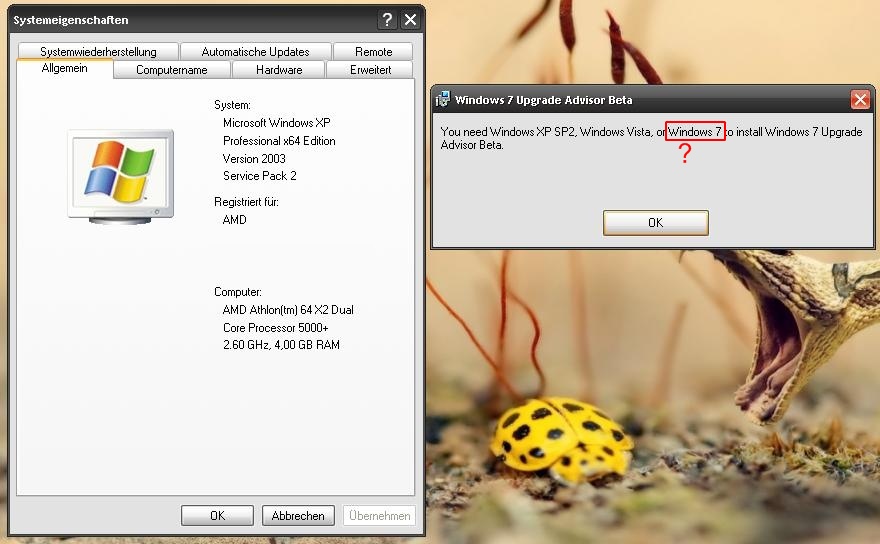Click the 'Registriert für:' label
This screenshot has width=880, height=544.
[246, 202]
